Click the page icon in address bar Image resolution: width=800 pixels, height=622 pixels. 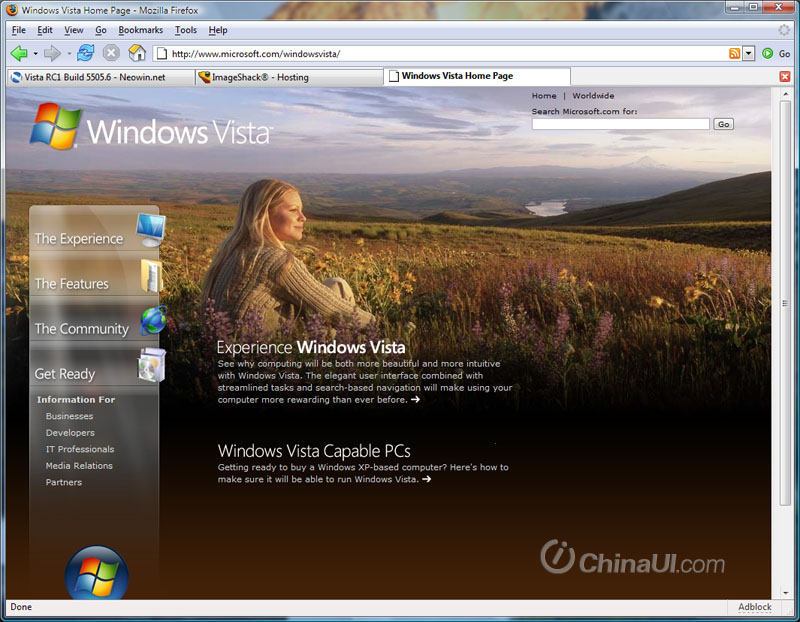pos(162,54)
